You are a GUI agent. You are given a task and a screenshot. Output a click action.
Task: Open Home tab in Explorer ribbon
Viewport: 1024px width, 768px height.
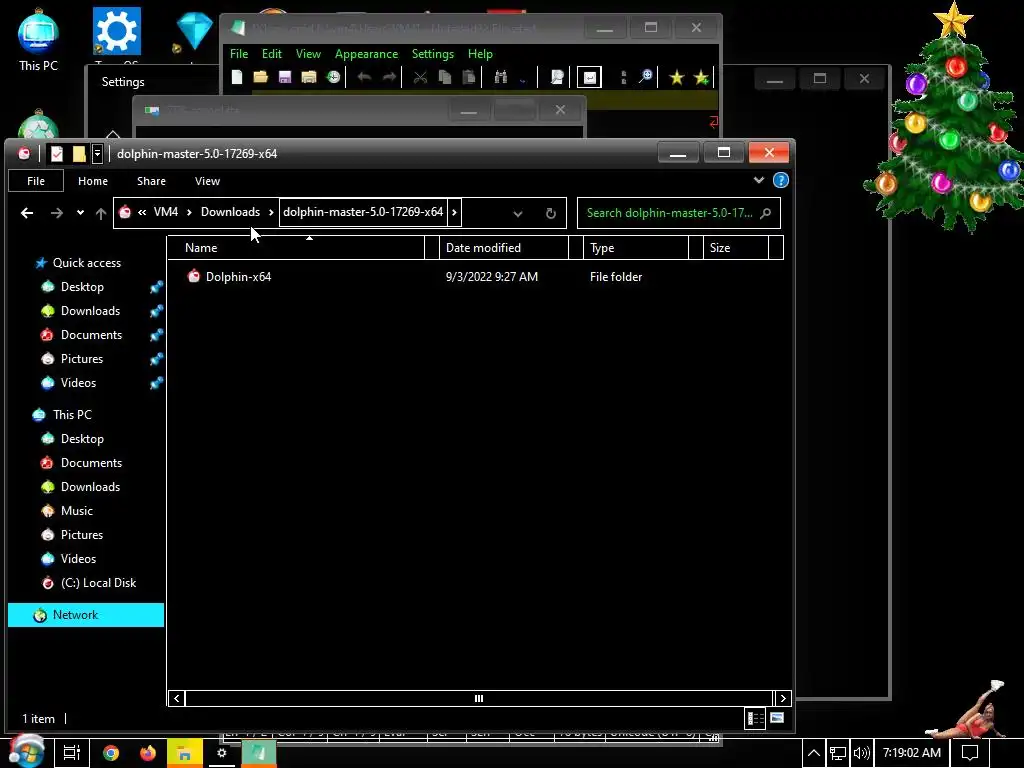point(93,181)
